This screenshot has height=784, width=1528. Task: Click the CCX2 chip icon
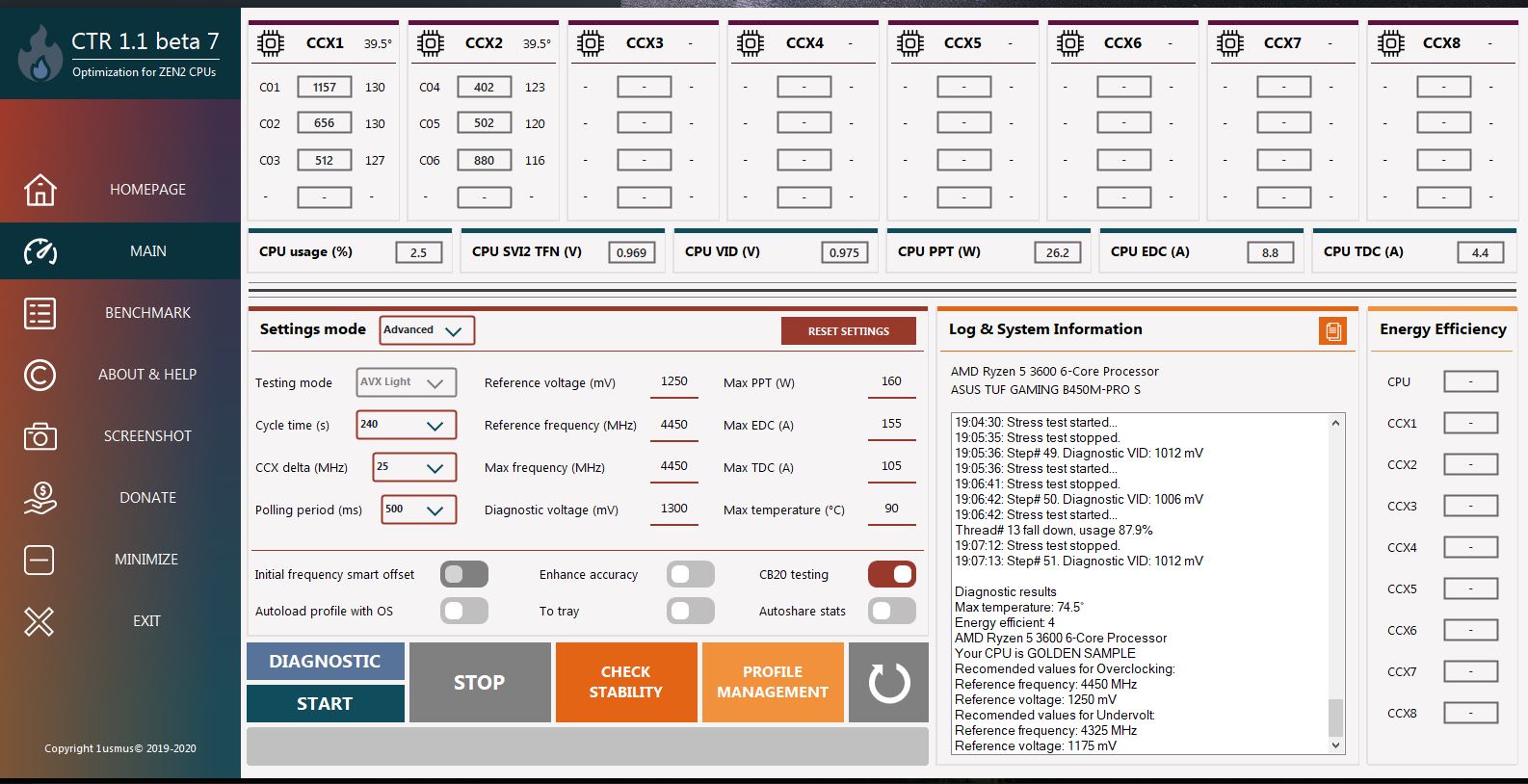coord(431,43)
